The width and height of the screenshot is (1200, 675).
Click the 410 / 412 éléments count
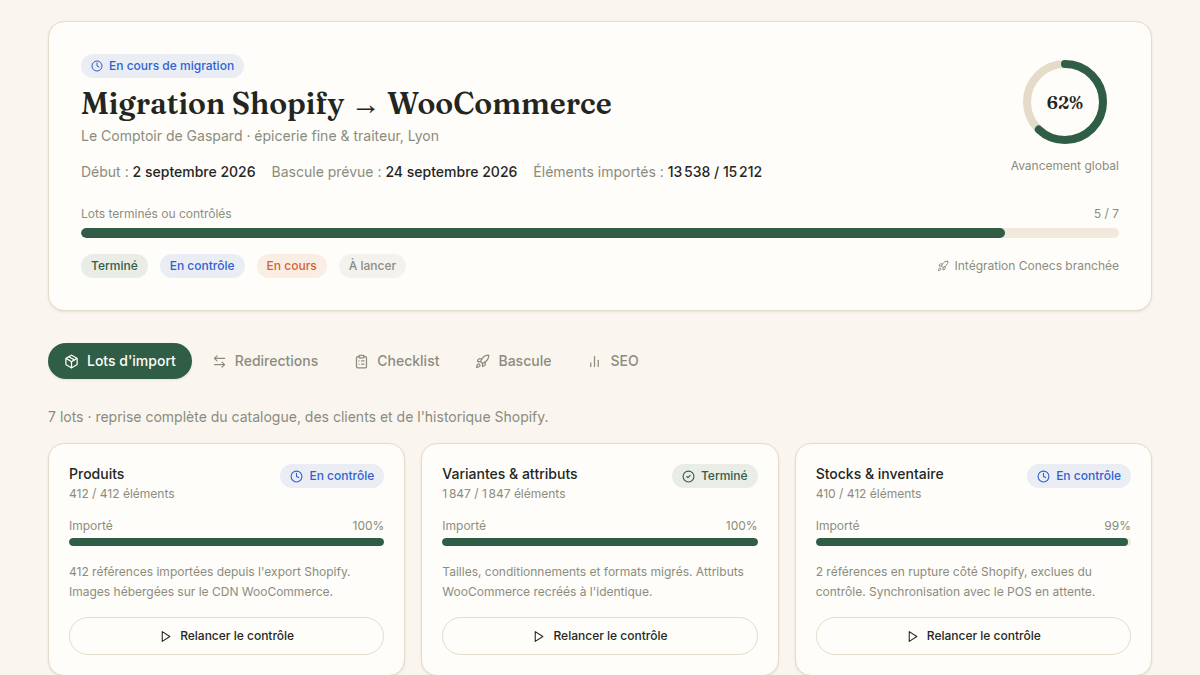pos(869,494)
